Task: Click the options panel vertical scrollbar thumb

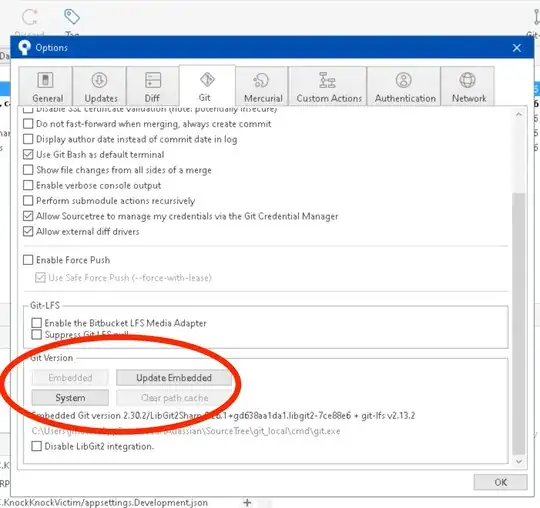Action: pyautogui.click(x=519, y=324)
